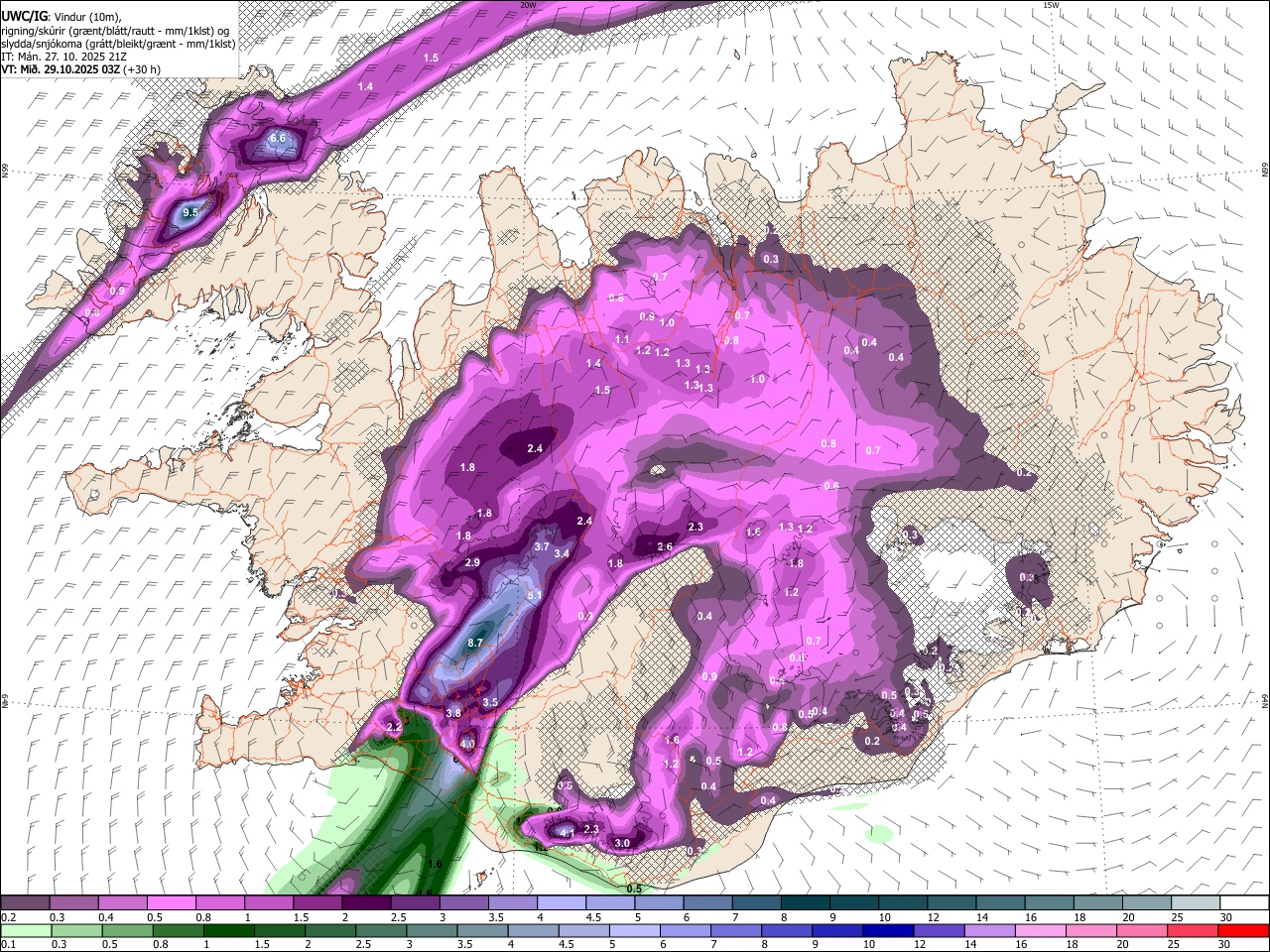
Task: Pick the 0.5 bright pink swatch in snow legend
Action: point(172,902)
